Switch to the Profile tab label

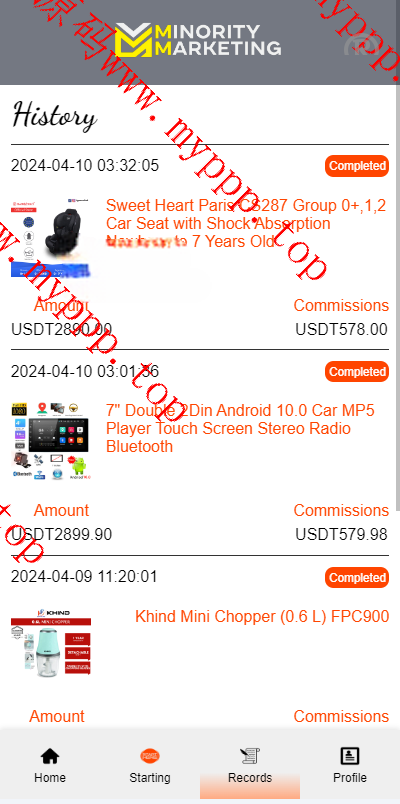click(x=350, y=777)
